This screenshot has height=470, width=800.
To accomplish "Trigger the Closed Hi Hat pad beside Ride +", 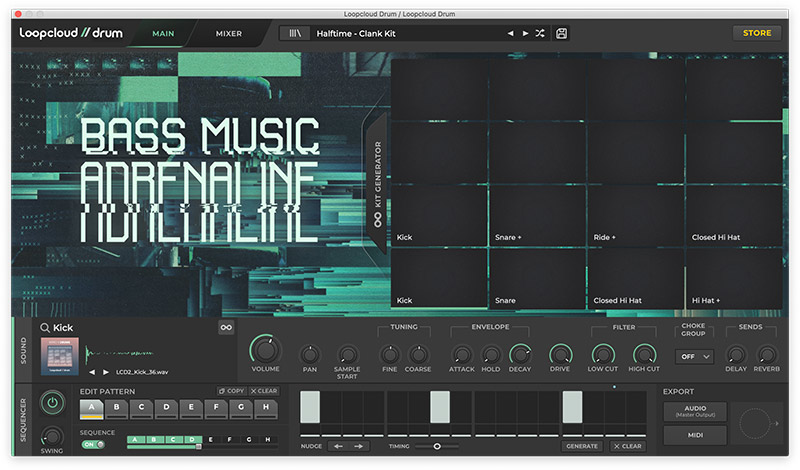I will [x=734, y=215].
